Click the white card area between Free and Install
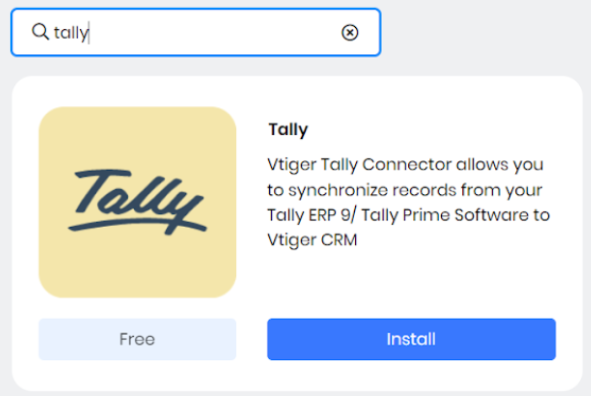The image size is (591, 396). 252,339
